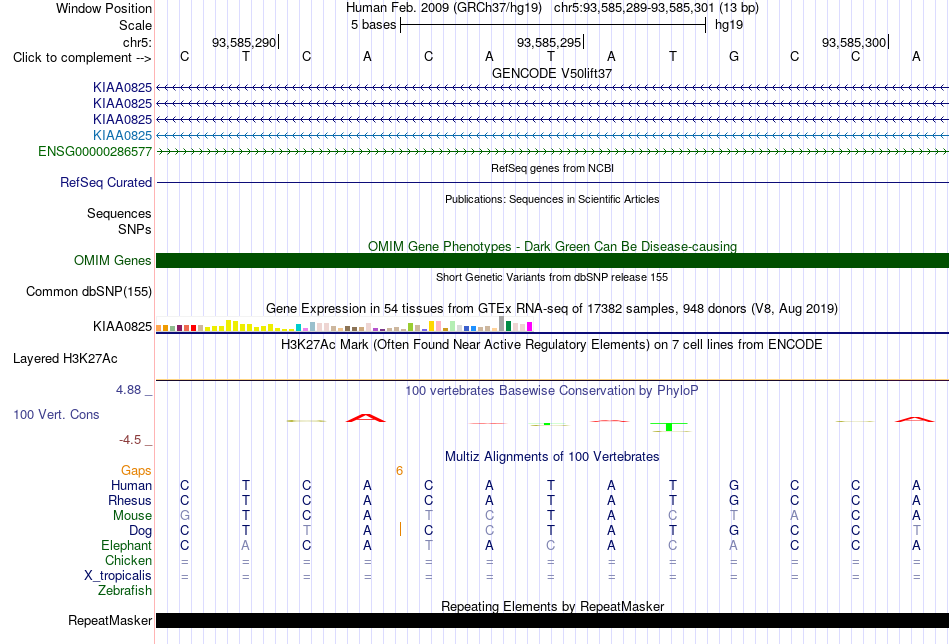Click the '5 bases' scale label
950x644 pixels.
click(x=373, y=25)
